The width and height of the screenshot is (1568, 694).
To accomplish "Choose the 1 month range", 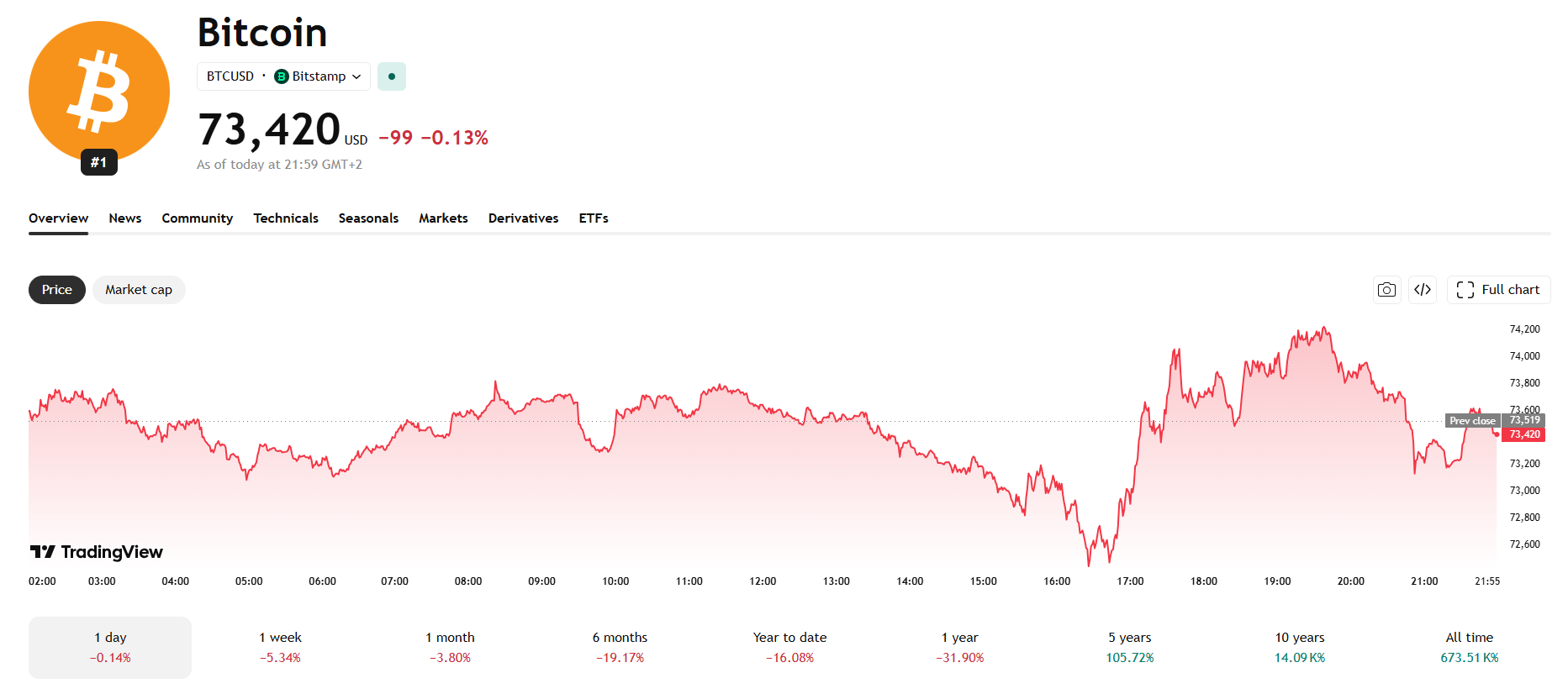I will tap(450, 648).
